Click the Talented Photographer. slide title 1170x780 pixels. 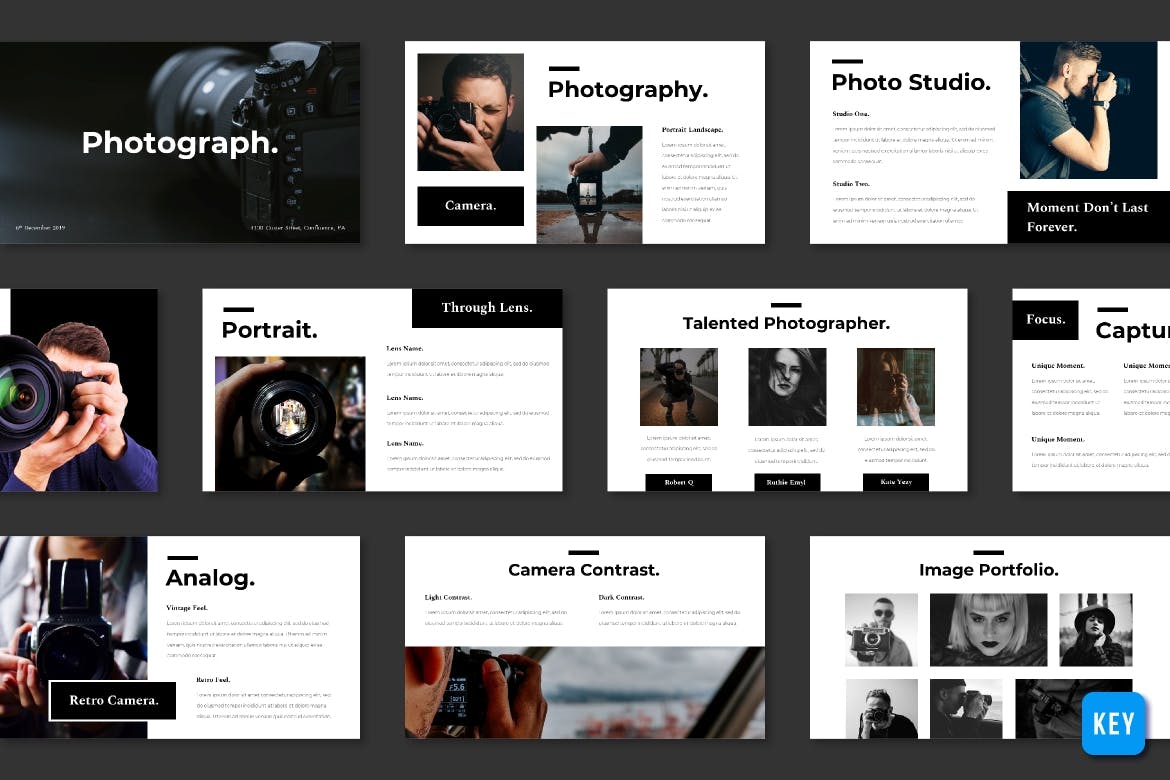(786, 322)
